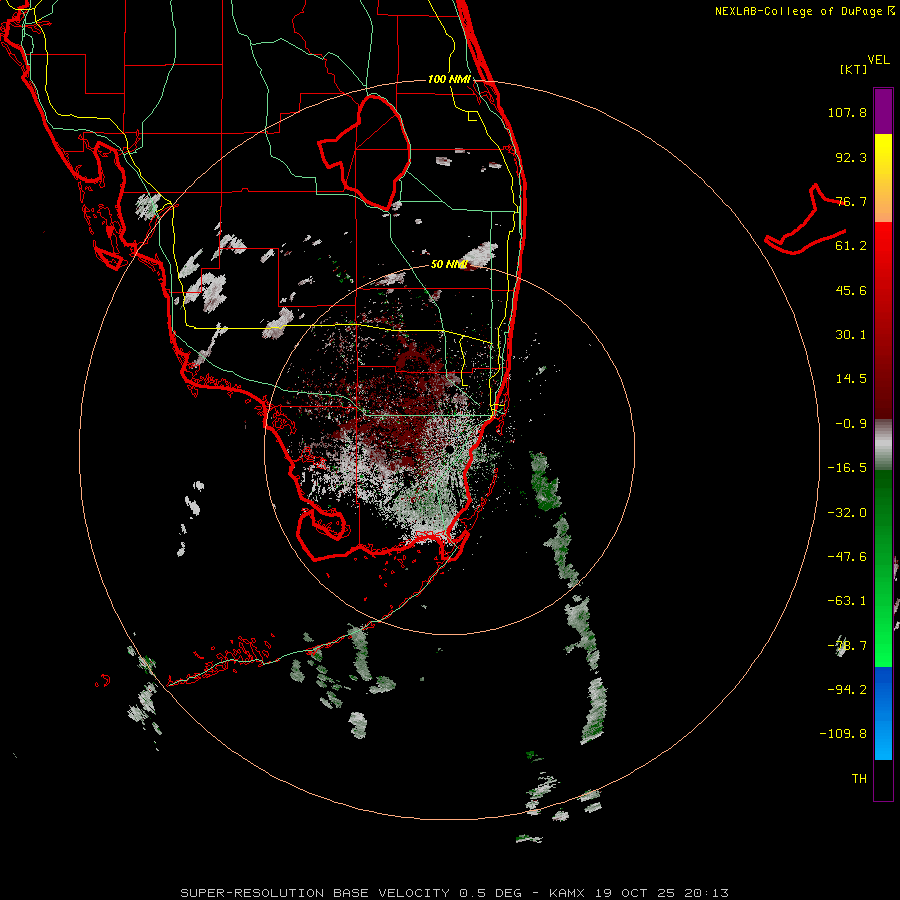Click the 30.1 velocity scale value

point(851,335)
